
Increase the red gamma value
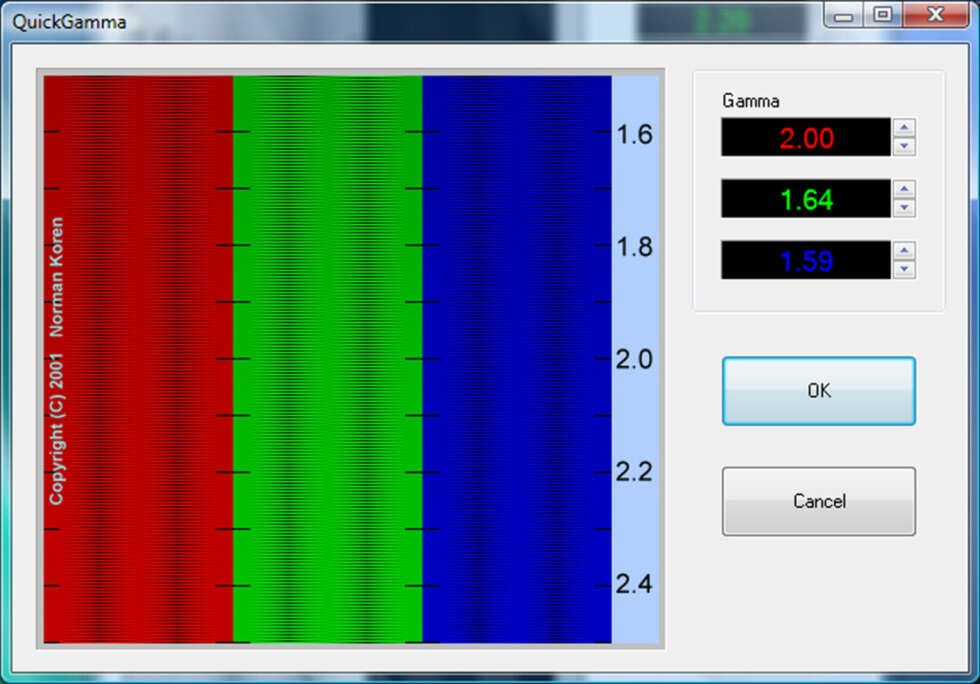[904, 128]
